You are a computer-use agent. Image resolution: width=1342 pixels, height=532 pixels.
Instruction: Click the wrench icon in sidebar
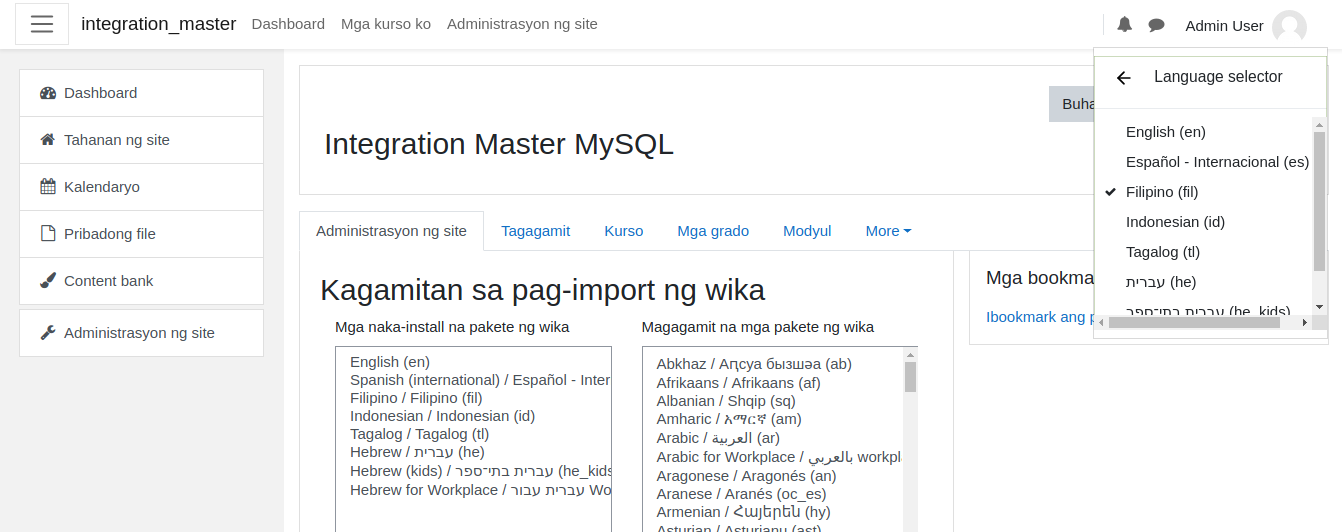coord(48,333)
